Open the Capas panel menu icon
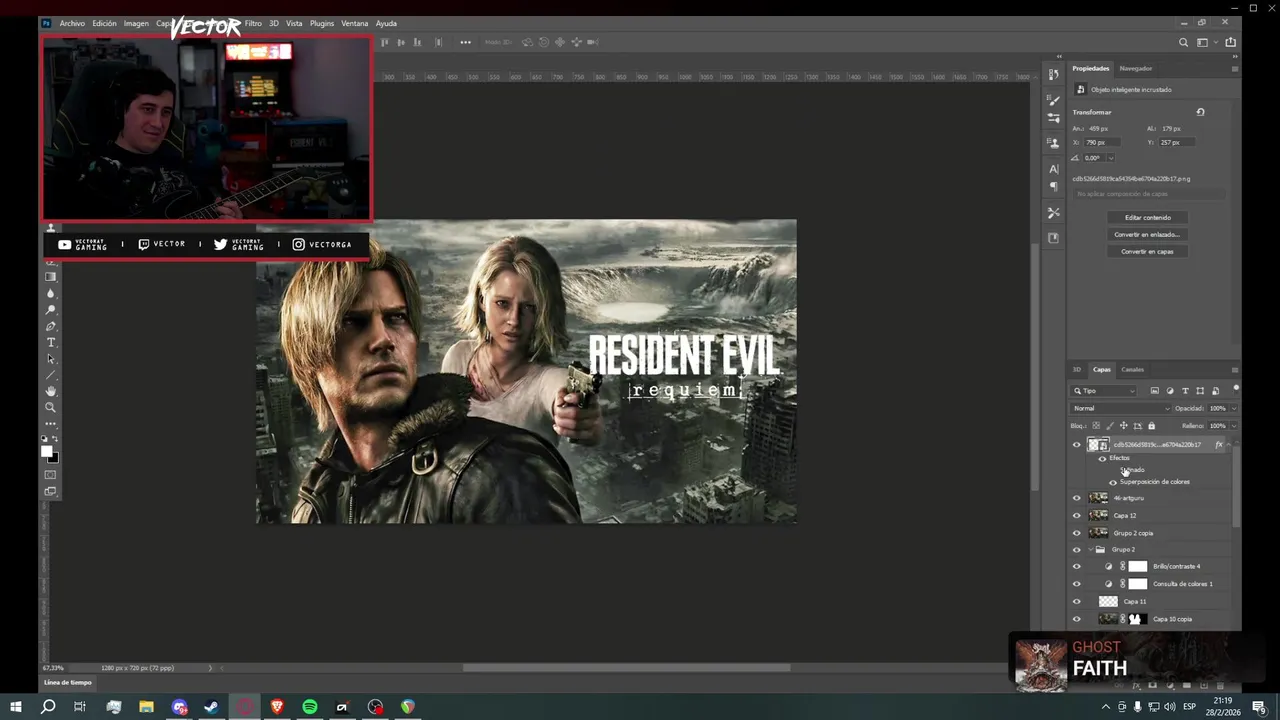Screen dimensions: 1280x720 (x=1235, y=369)
